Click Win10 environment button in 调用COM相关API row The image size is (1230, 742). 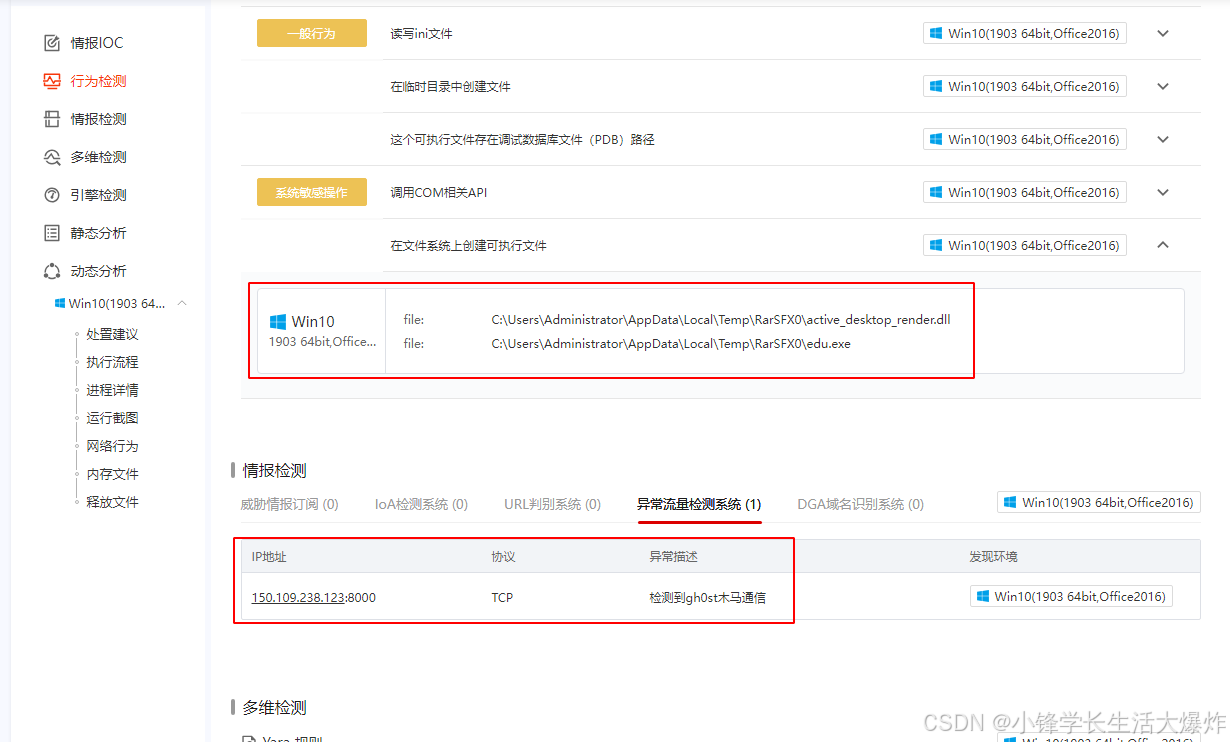click(x=1025, y=192)
